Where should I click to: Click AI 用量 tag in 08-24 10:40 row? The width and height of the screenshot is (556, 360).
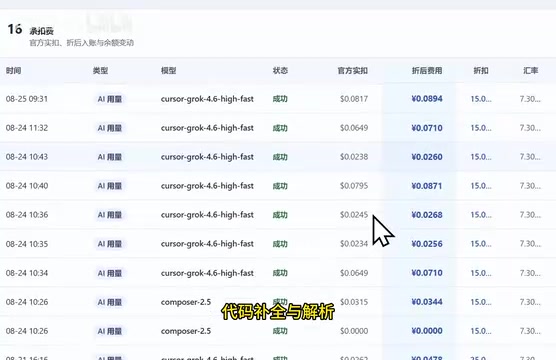click(x=110, y=186)
